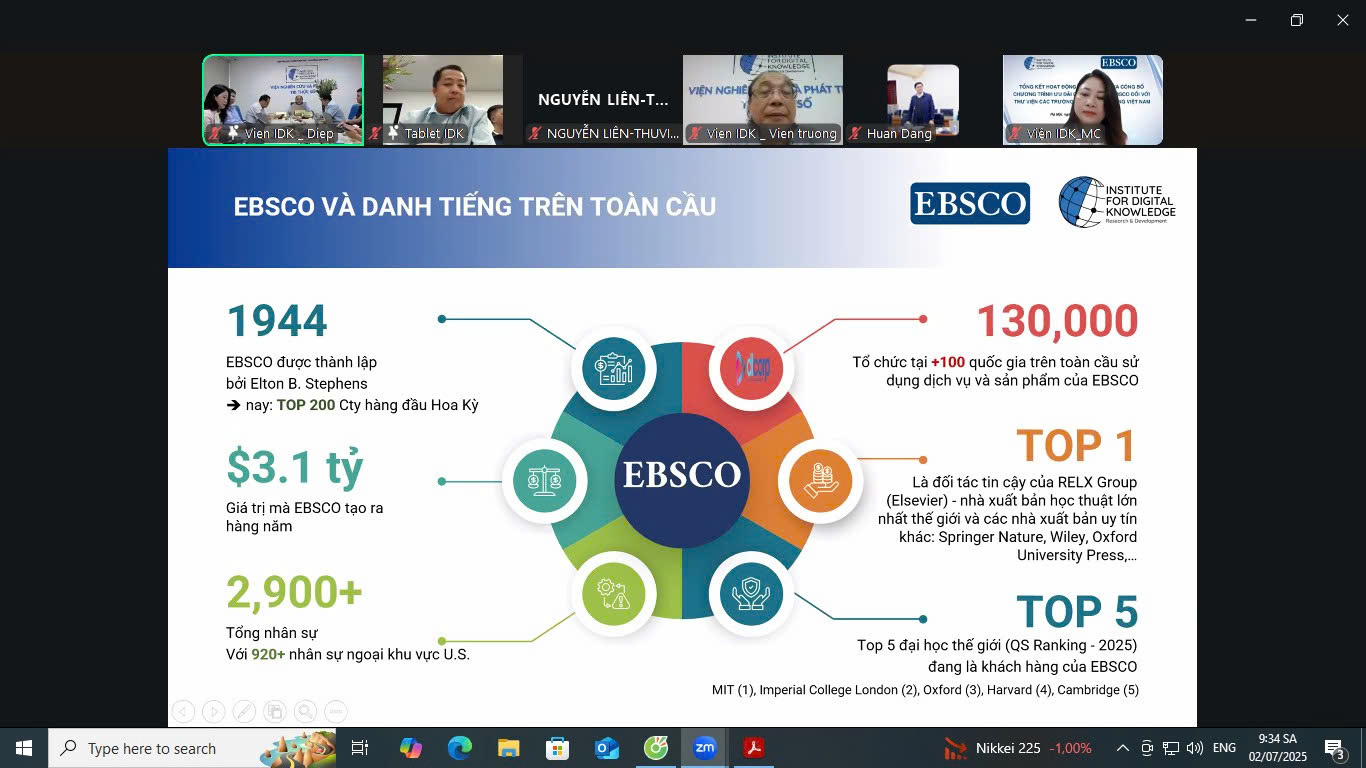Launch Copilot from the taskbar
This screenshot has height=768, width=1366.
pos(411,748)
